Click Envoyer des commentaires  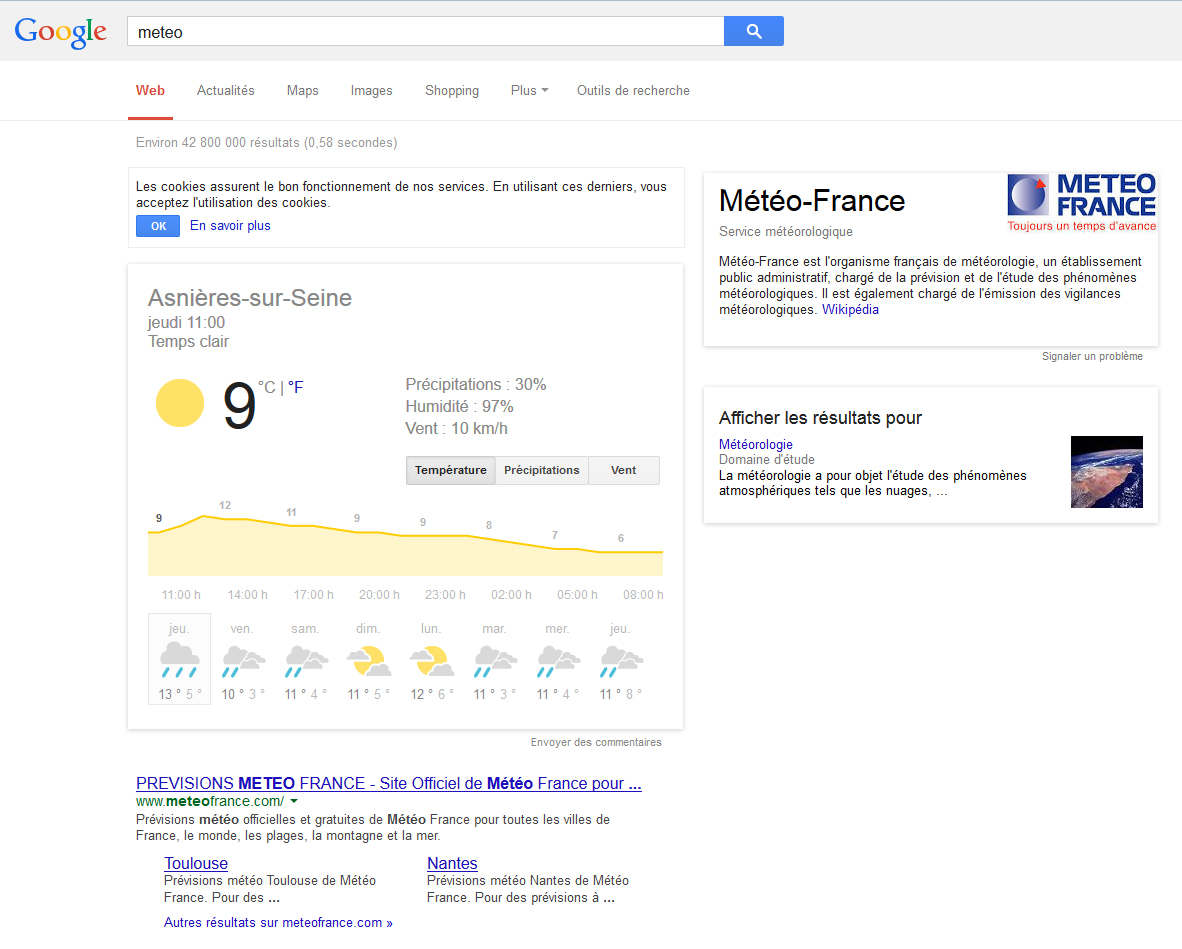(596, 742)
